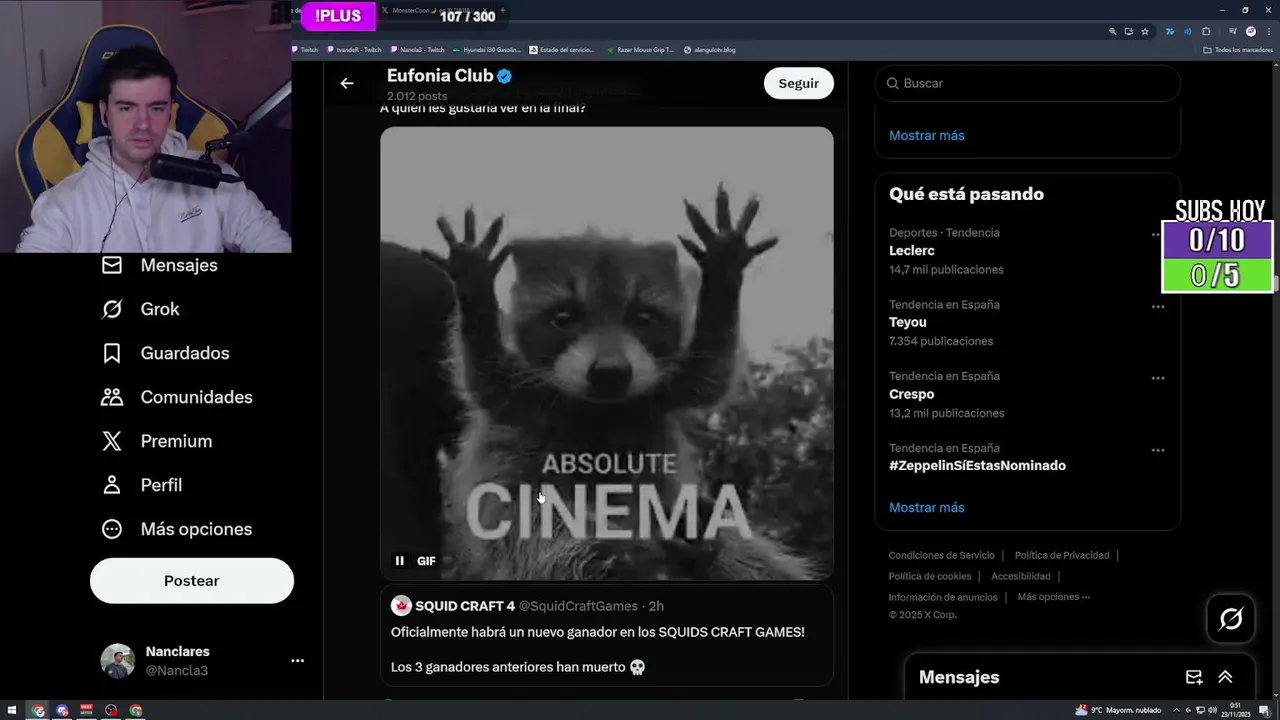
Task: Open the raccoon Absolute Cinema GIF
Action: coord(607,353)
